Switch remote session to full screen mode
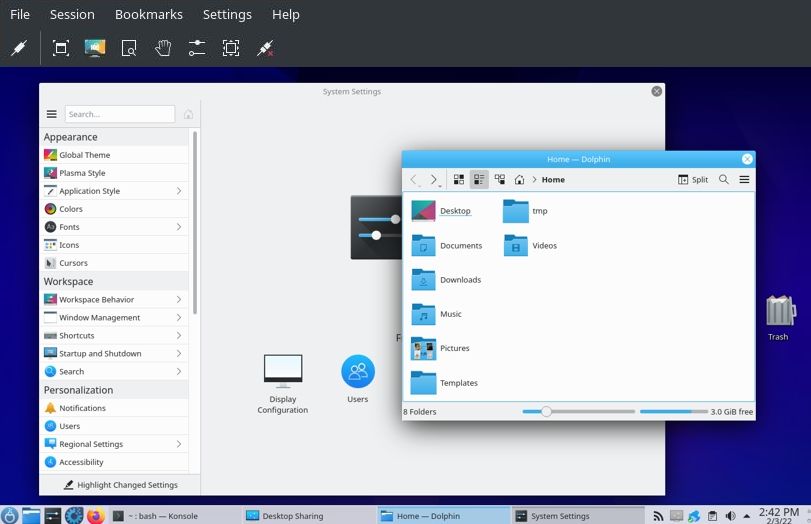Viewport: 811px width, 524px height. point(61,48)
